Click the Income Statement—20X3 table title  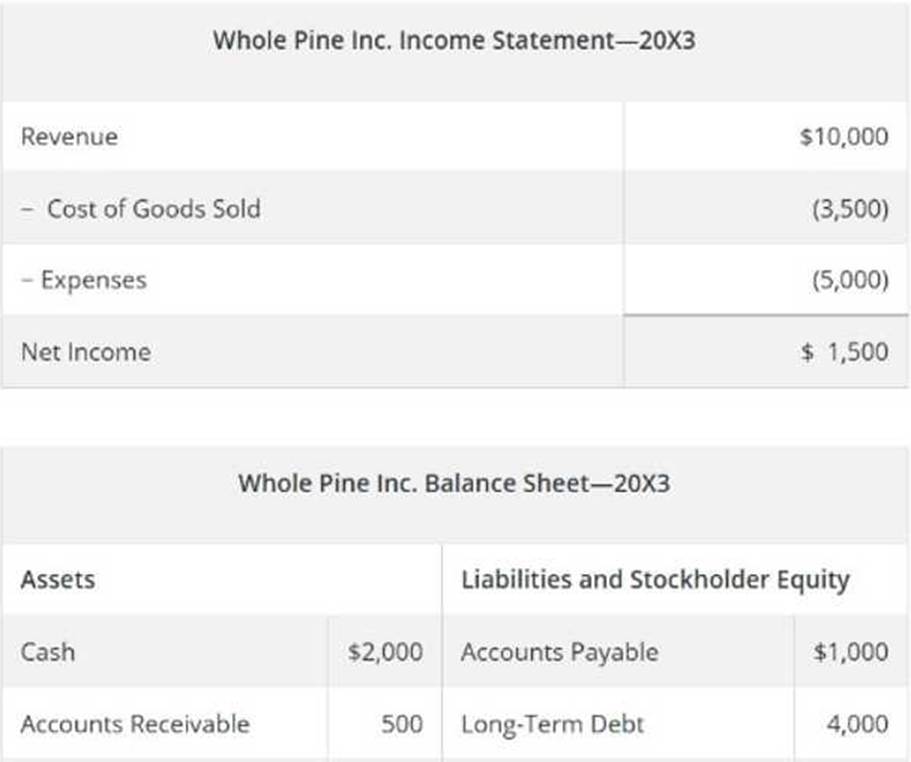pos(454,42)
